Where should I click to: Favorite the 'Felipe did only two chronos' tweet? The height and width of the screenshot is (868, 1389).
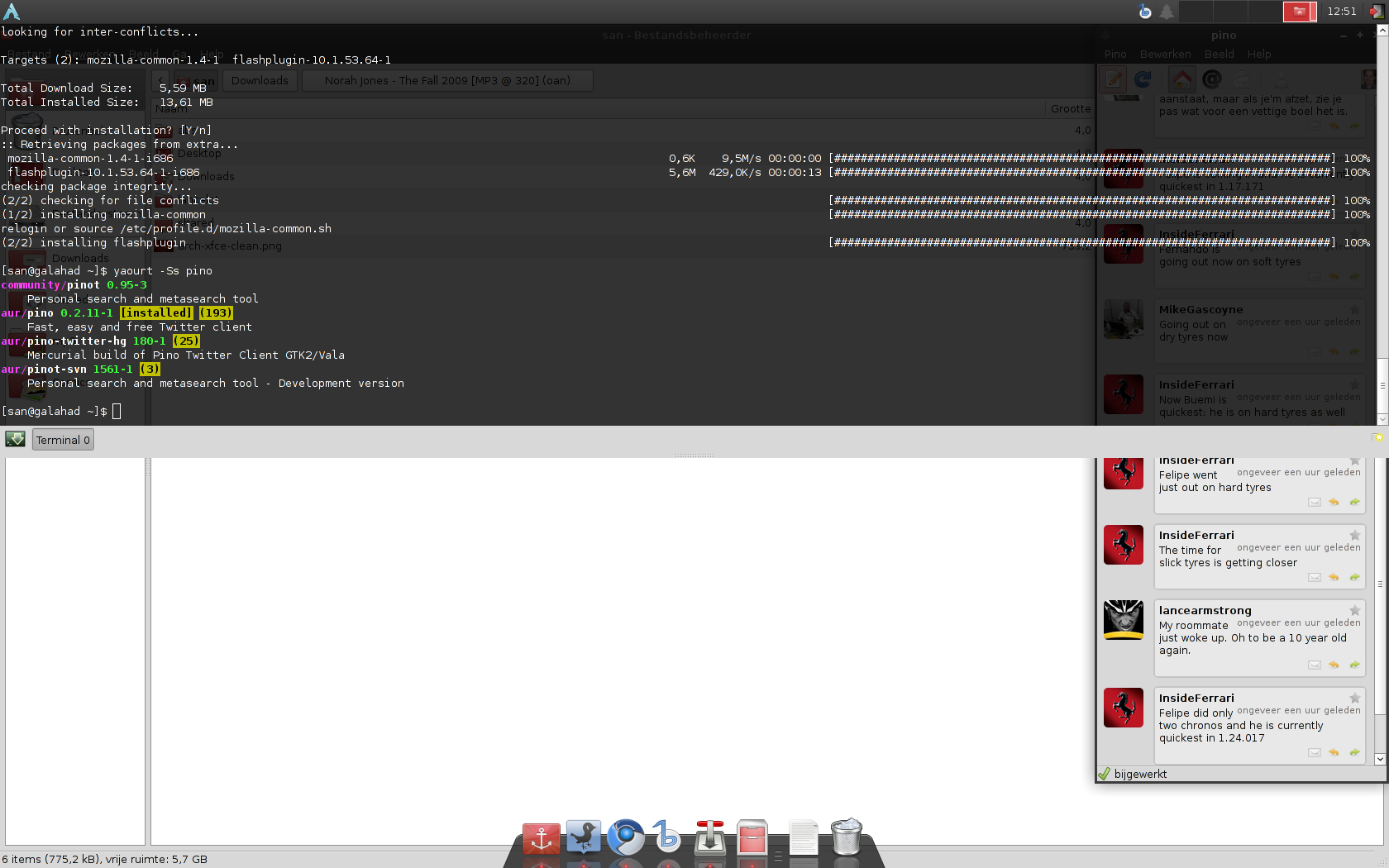[1354, 698]
